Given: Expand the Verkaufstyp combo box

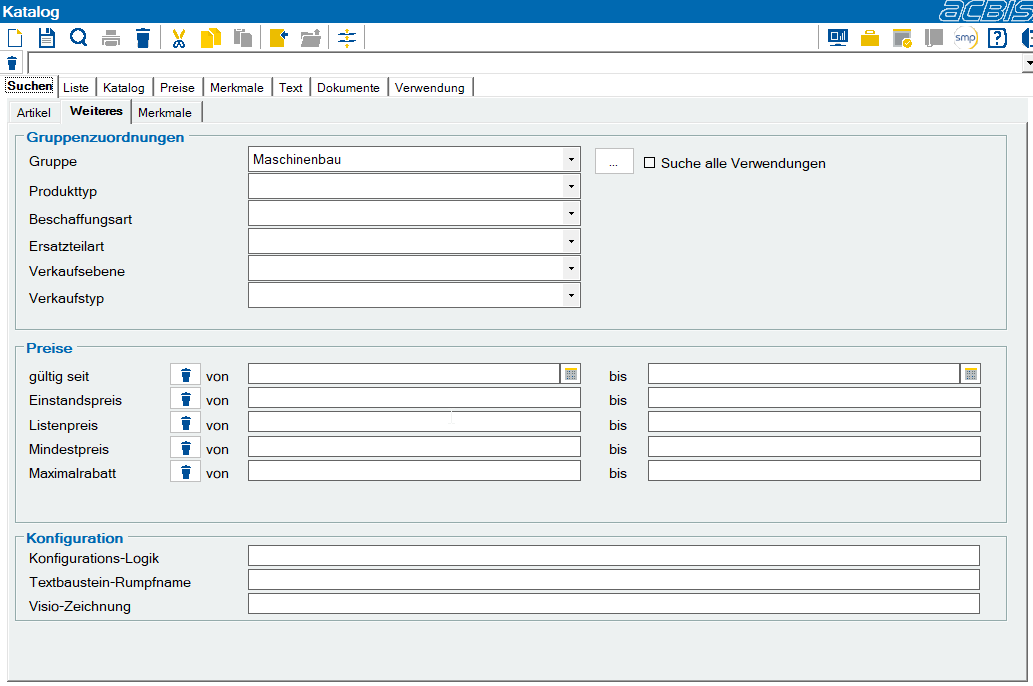Looking at the screenshot, I should 571,295.
